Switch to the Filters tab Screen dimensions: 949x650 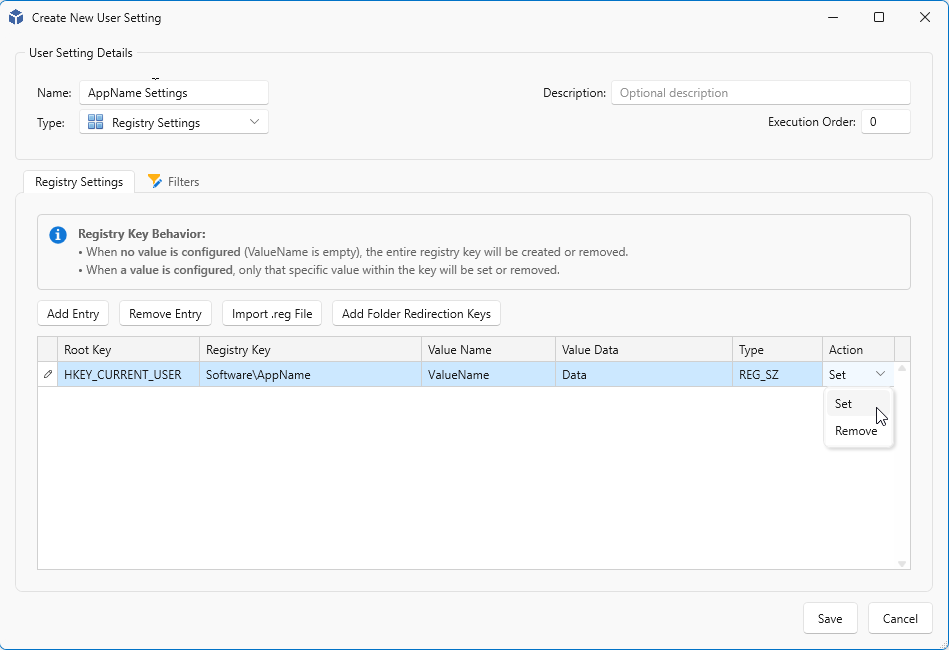[x=174, y=182]
